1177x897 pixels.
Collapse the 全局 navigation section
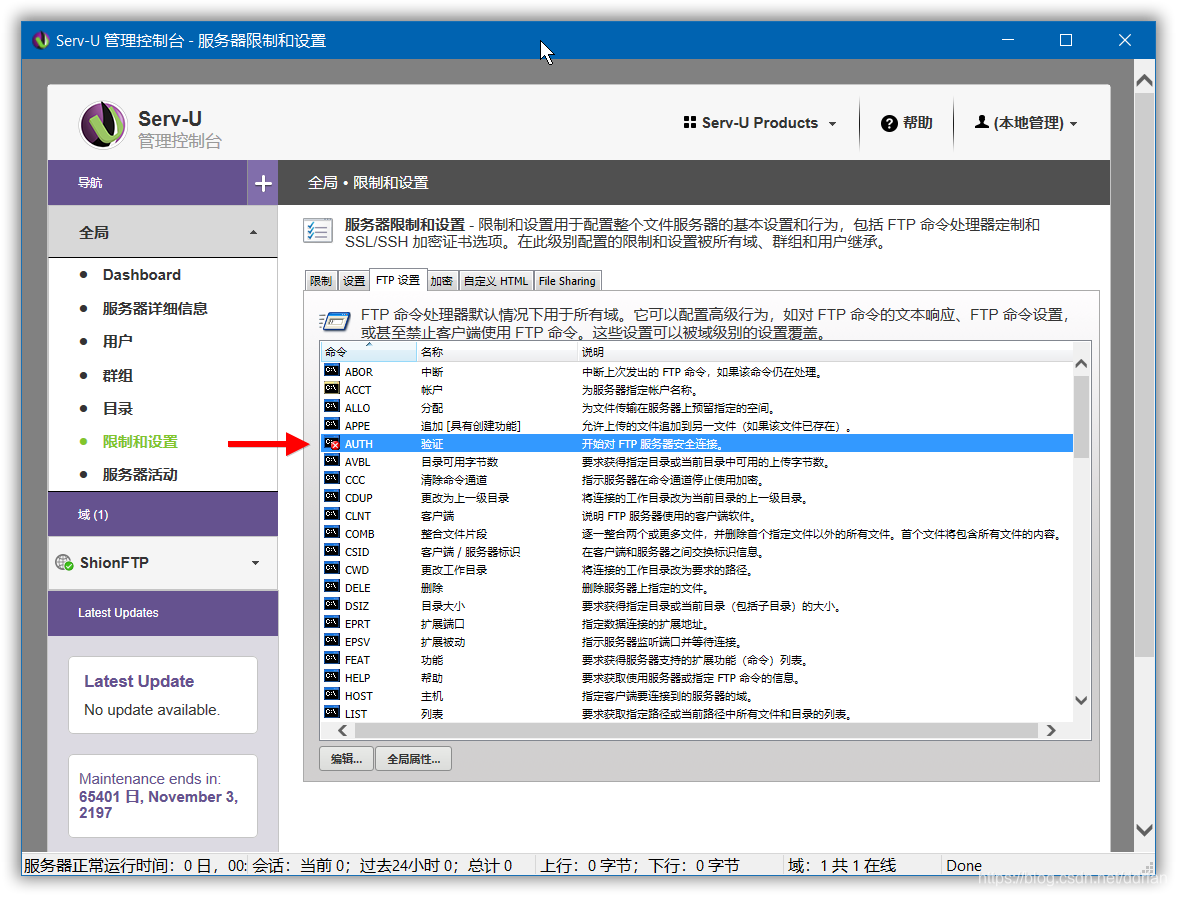[254, 233]
